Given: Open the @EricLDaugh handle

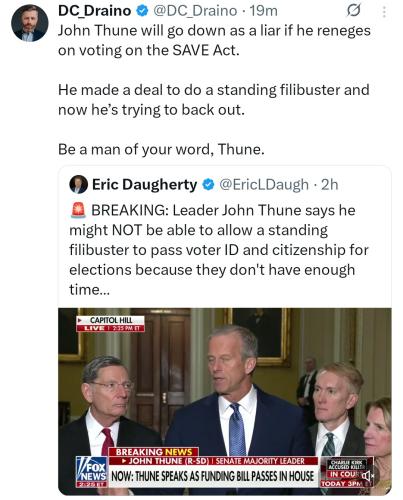Looking at the screenshot, I should tap(264, 184).
